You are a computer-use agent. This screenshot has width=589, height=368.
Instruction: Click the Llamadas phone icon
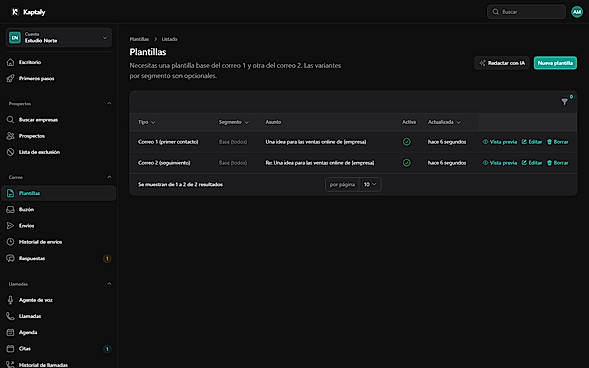(x=11, y=316)
